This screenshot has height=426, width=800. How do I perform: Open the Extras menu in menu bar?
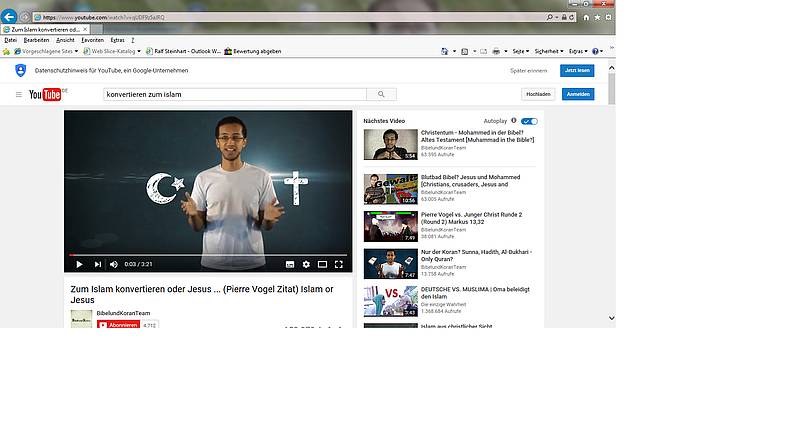click(x=117, y=40)
